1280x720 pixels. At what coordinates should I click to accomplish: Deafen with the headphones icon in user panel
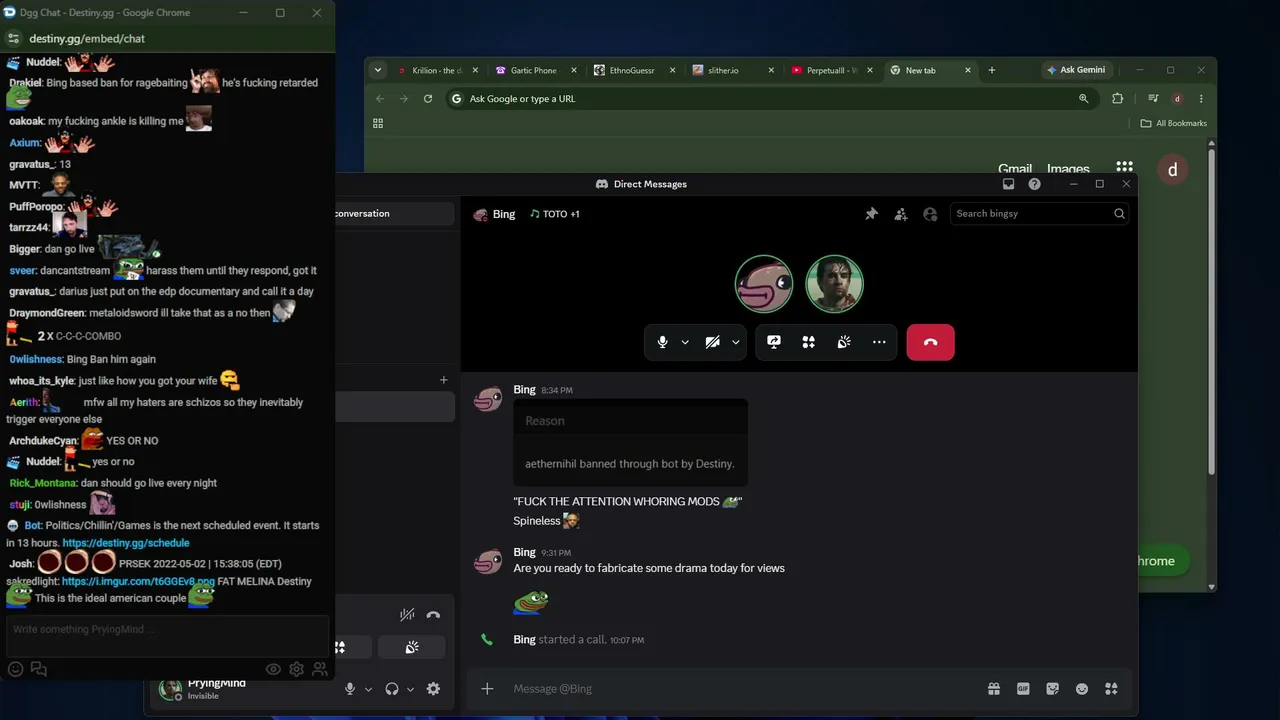(x=392, y=689)
